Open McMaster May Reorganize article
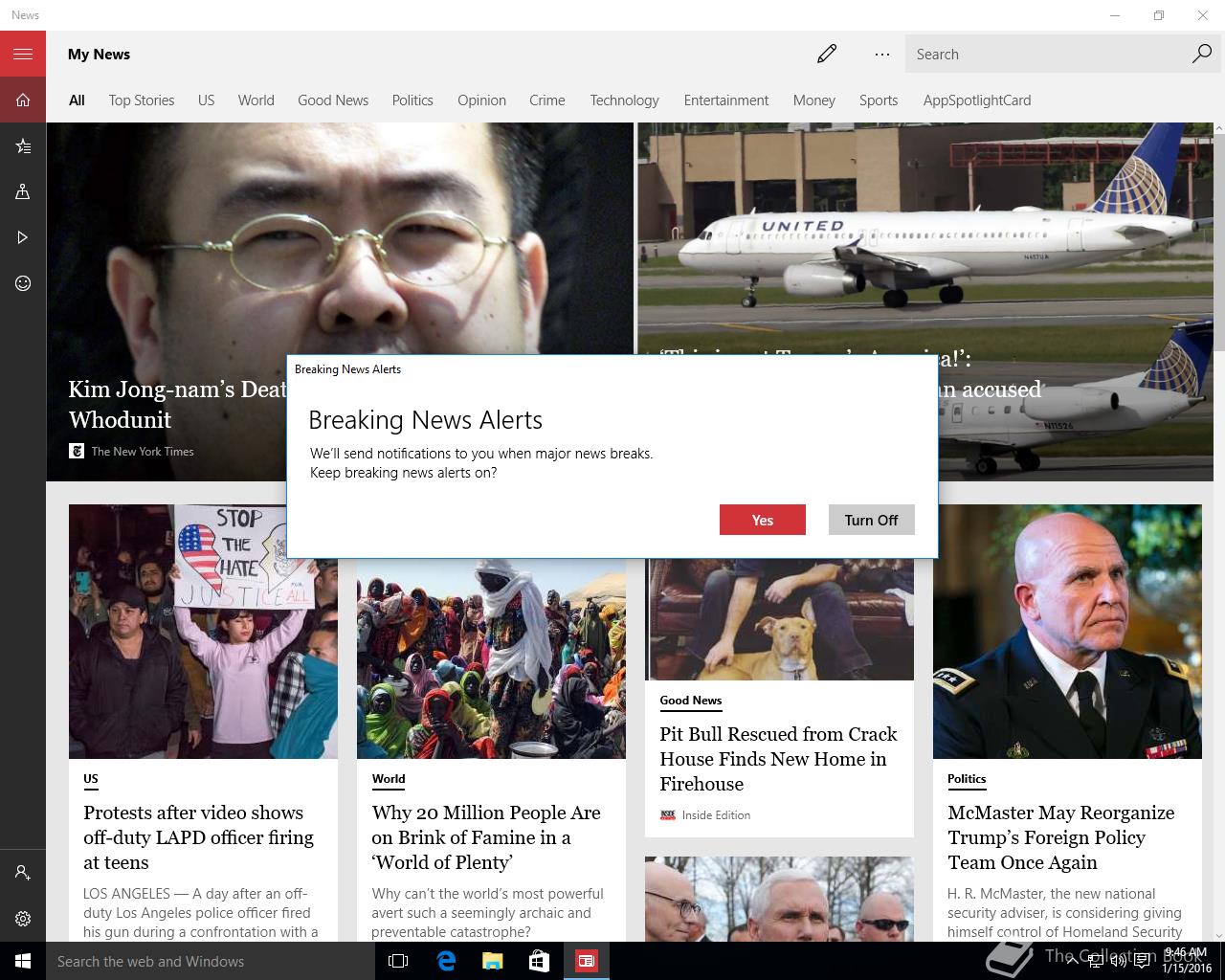 pyautogui.click(x=1060, y=837)
